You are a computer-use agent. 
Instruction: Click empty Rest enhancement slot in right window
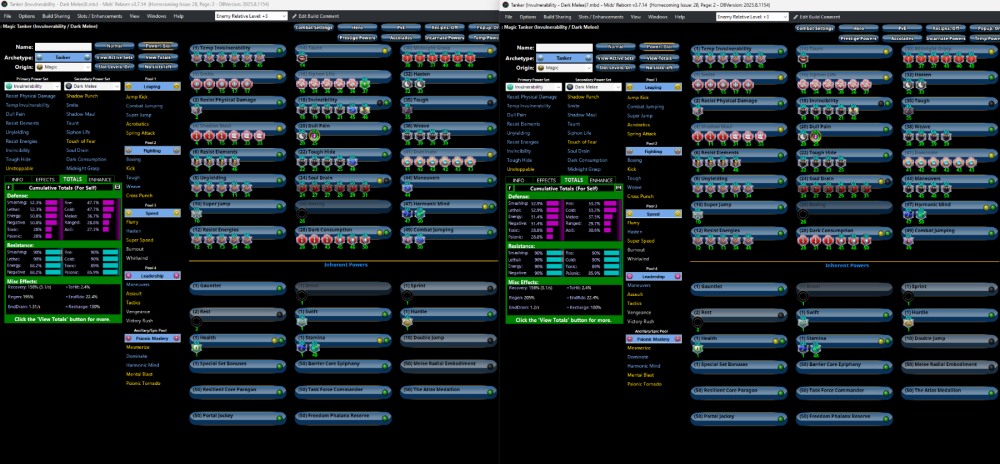click(x=697, y=322)
